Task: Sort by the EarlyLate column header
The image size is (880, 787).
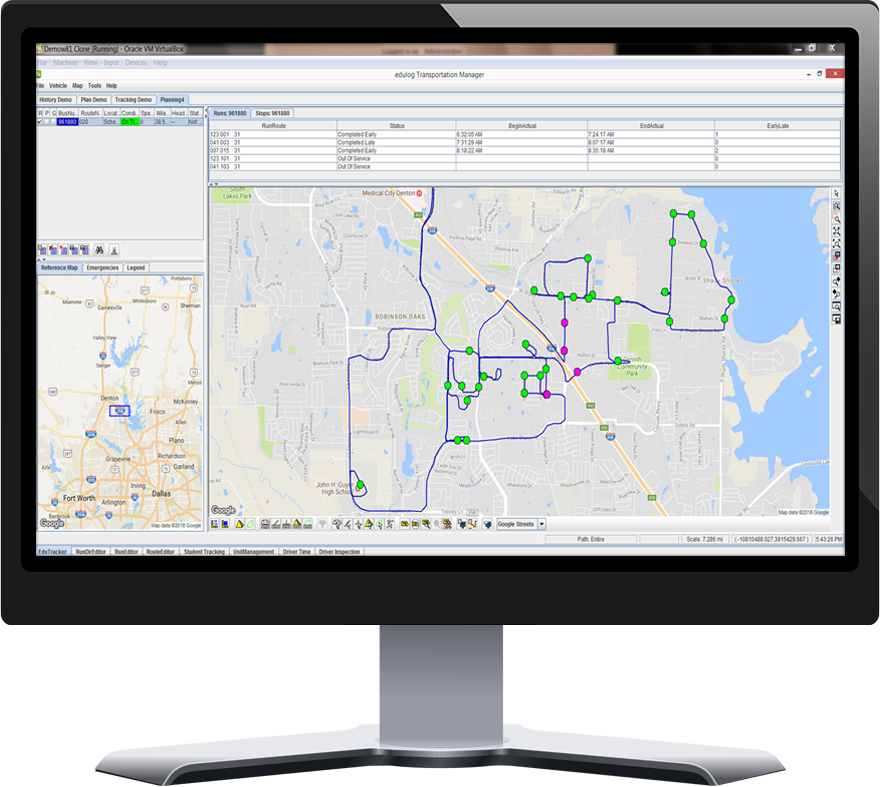Action: (777, 126)
